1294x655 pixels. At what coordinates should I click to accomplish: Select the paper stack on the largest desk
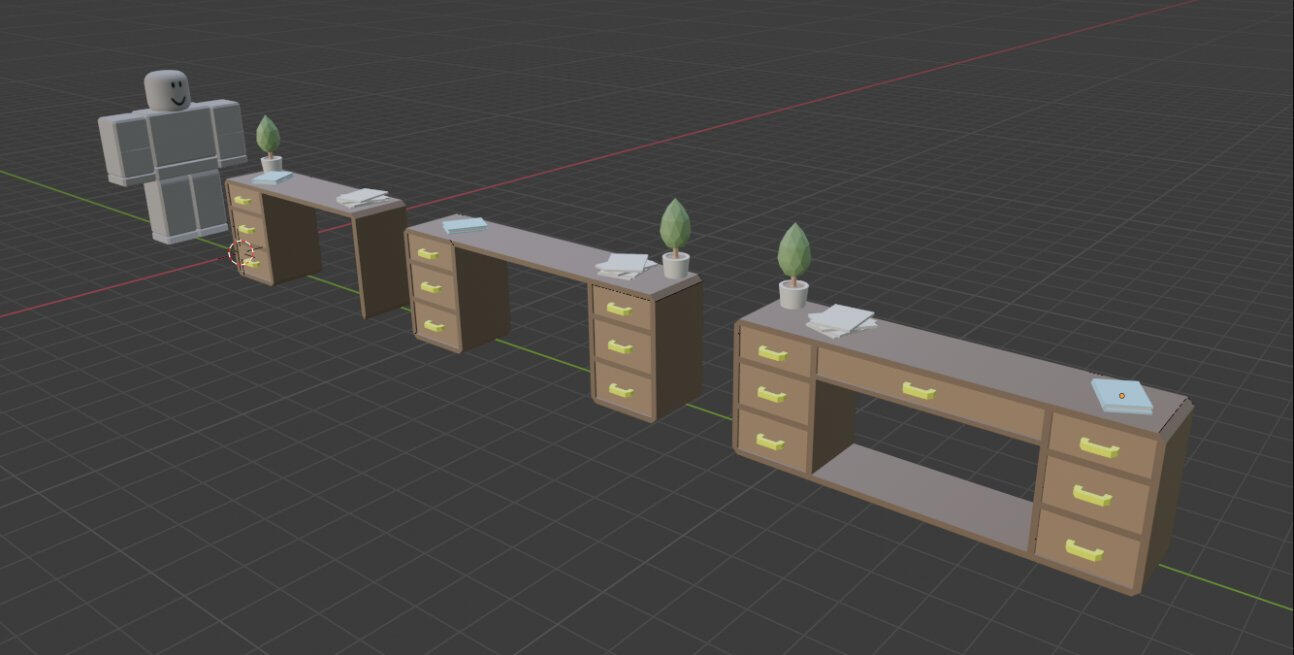coord(840,320)
